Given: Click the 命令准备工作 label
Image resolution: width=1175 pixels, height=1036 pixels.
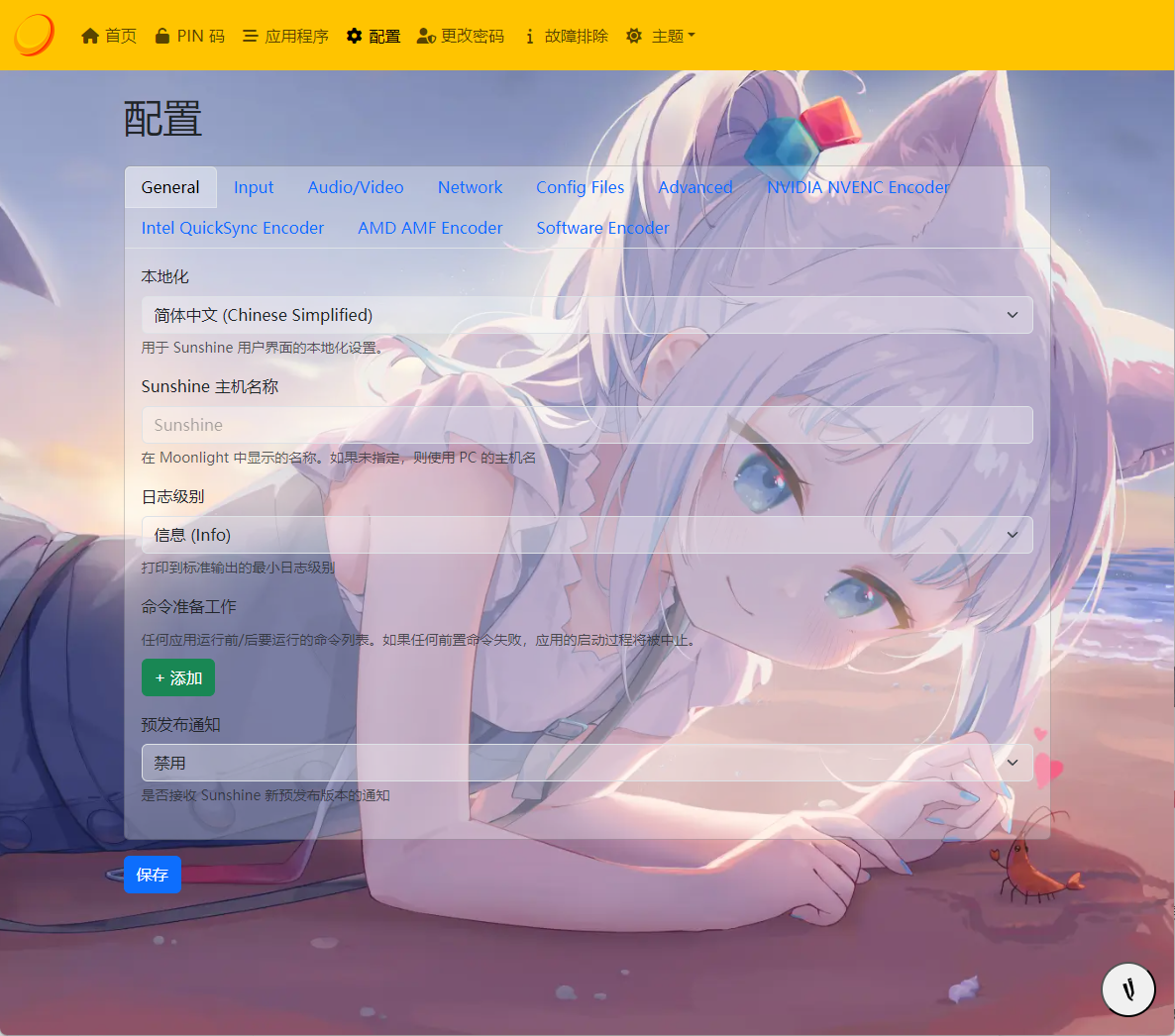Looking at the screenshot, I should (x=189, y=607).
